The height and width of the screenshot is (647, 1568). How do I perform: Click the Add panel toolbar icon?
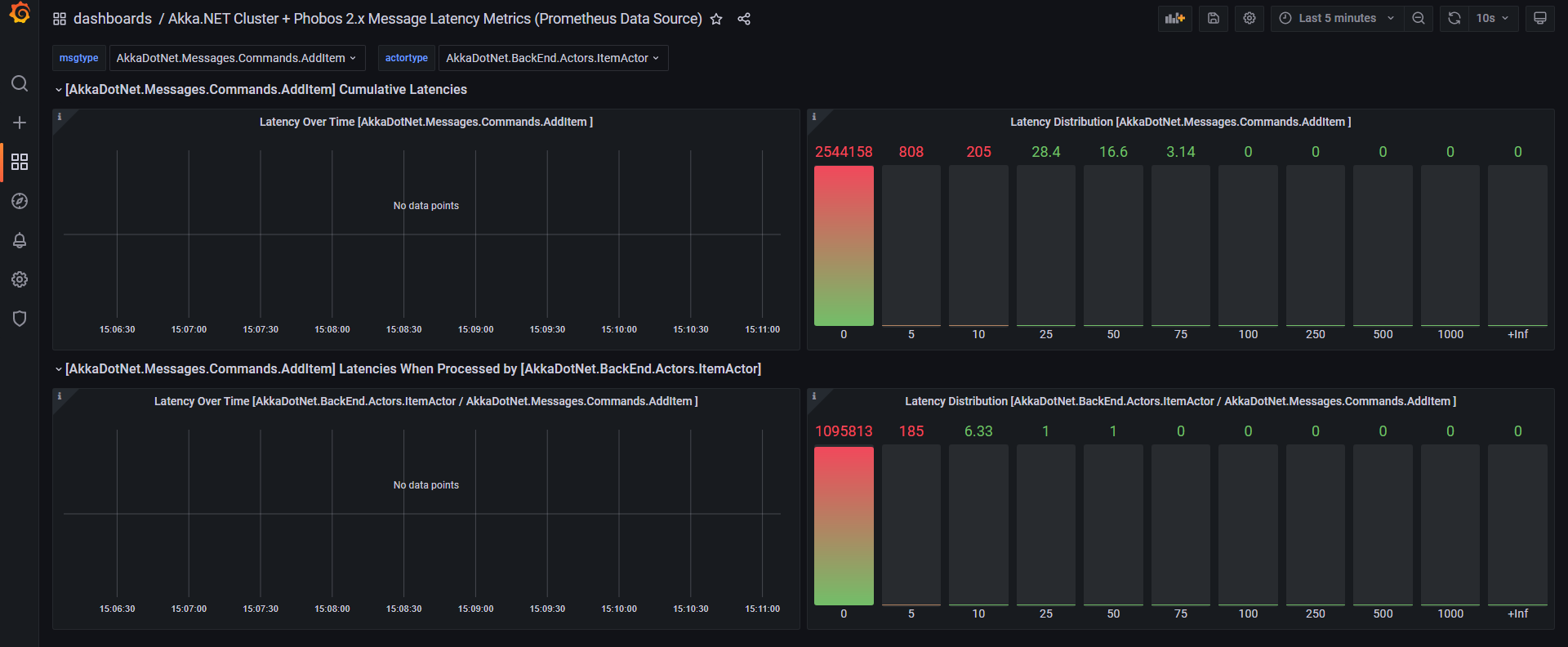pyautogui.click(x=1174, y=18)
